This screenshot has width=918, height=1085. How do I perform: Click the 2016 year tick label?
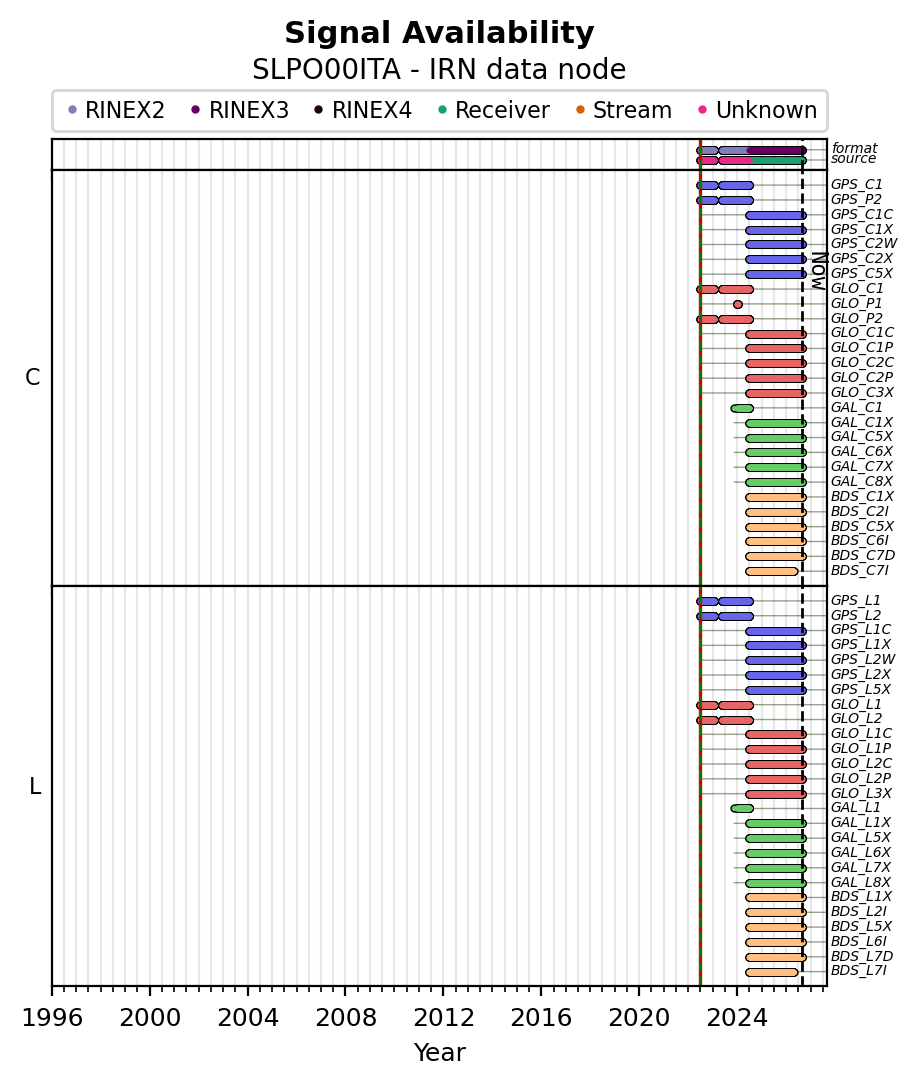click(542, 1018)
